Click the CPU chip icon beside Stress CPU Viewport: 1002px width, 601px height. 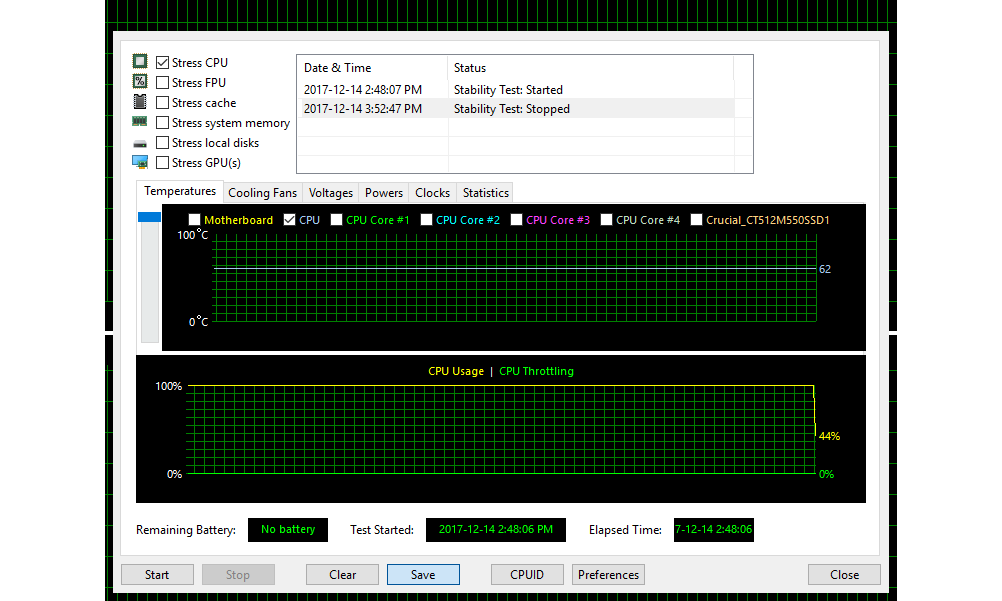[140, 62]
